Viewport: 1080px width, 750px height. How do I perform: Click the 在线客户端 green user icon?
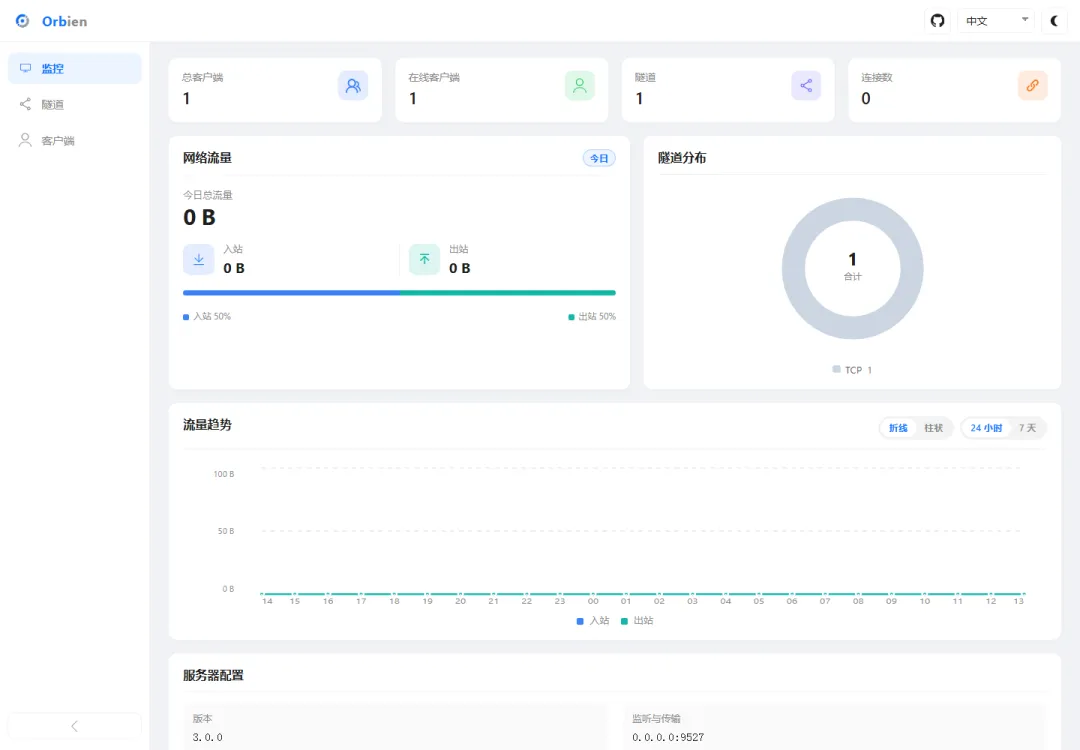click(x=579, y=85)
